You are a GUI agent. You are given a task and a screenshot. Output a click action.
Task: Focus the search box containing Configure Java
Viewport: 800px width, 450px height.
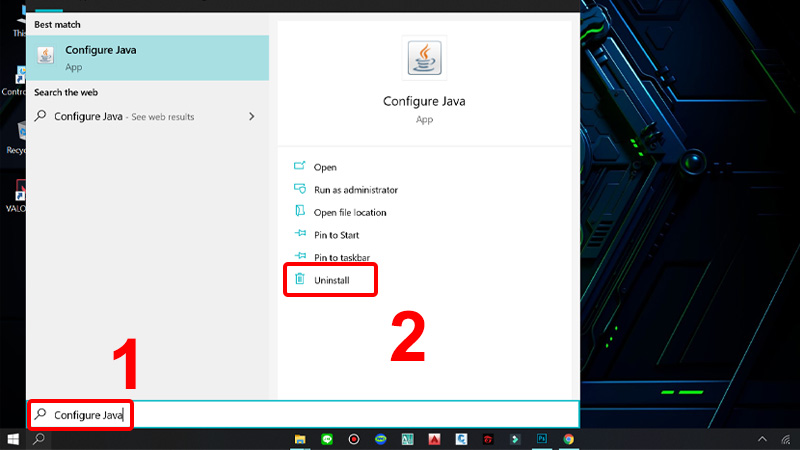(x=303, y=415)
